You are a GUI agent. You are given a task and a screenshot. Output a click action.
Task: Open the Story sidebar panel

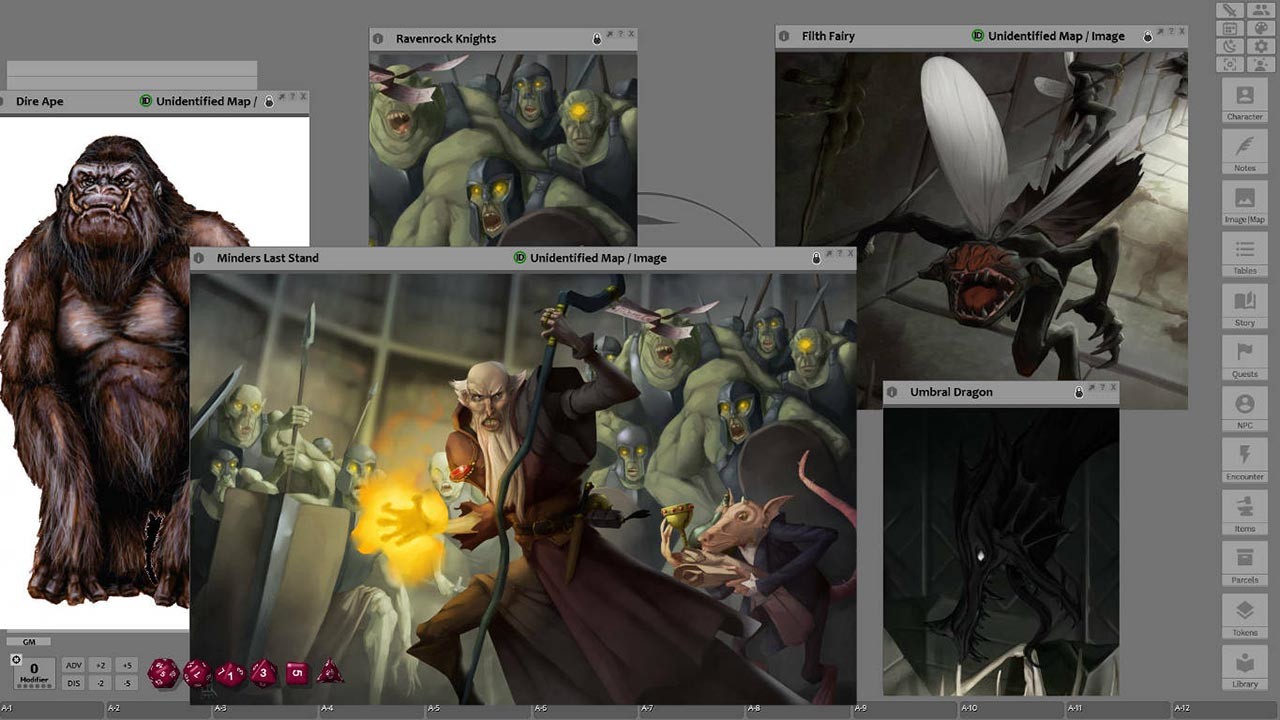[1244, 306]
